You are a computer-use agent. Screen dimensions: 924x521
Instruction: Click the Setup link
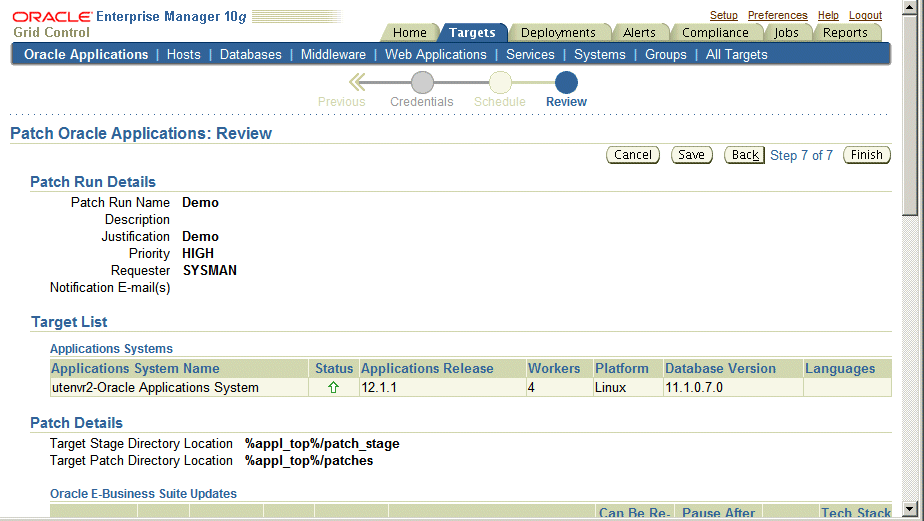point(724,15)
